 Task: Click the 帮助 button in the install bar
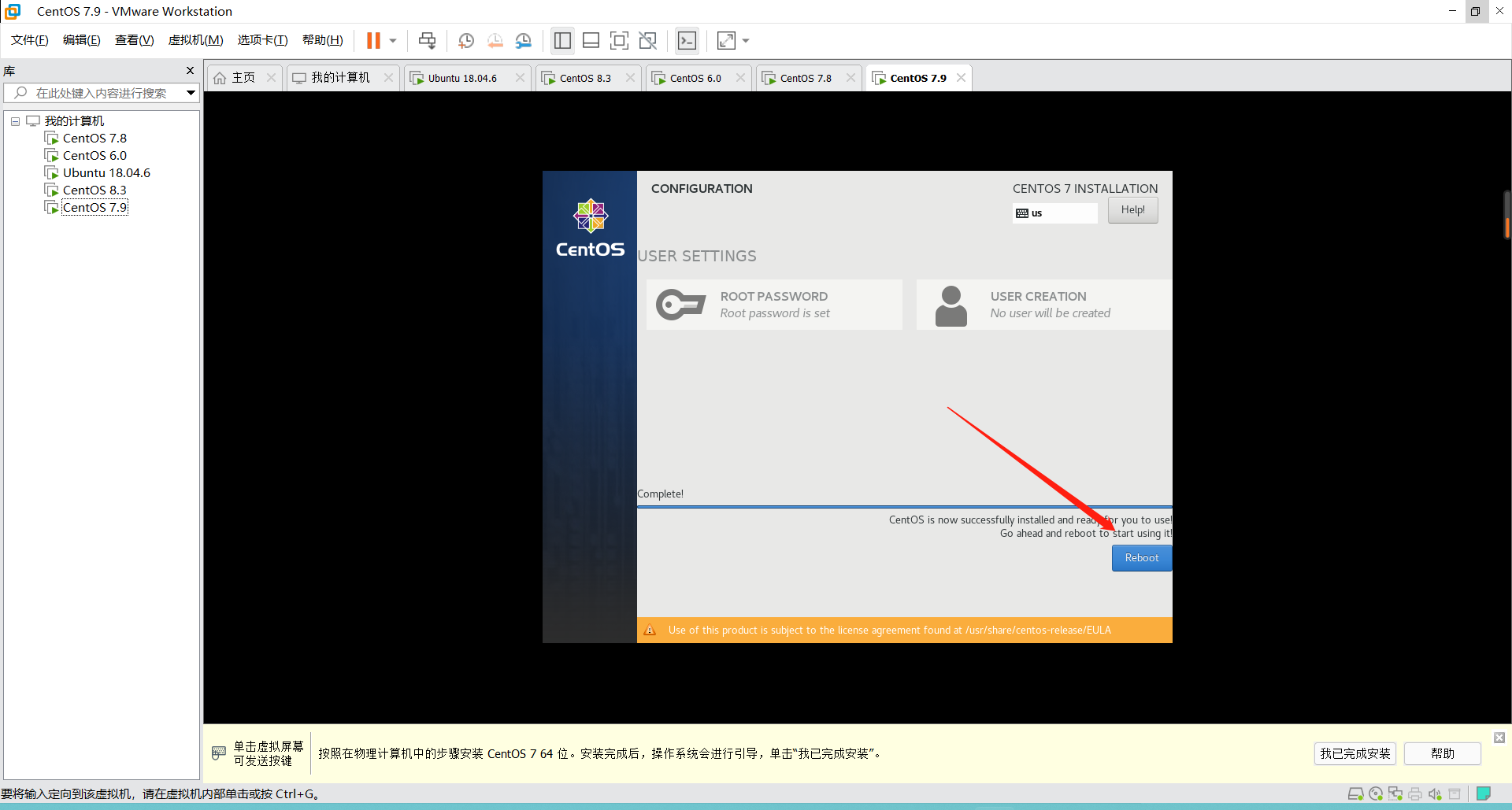click(x=1443, y=753)
